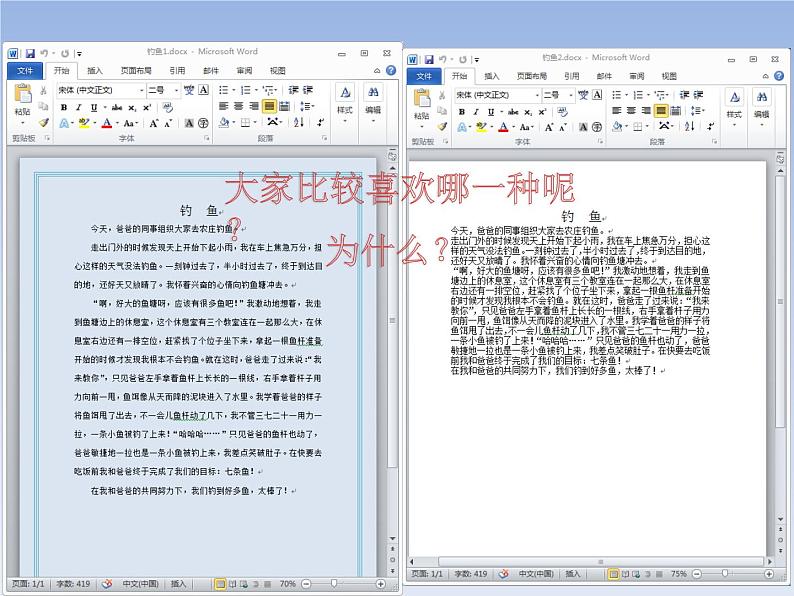This screenshot has width=794, height=596.
Task: Click numbered list icon in 钓鱼1 window
Action: (x=246, y=90)
